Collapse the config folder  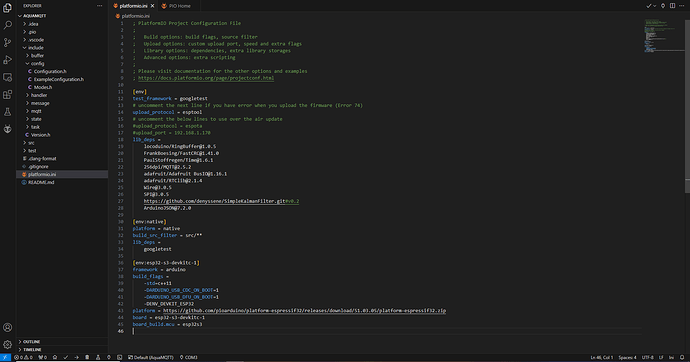point(37,63)
